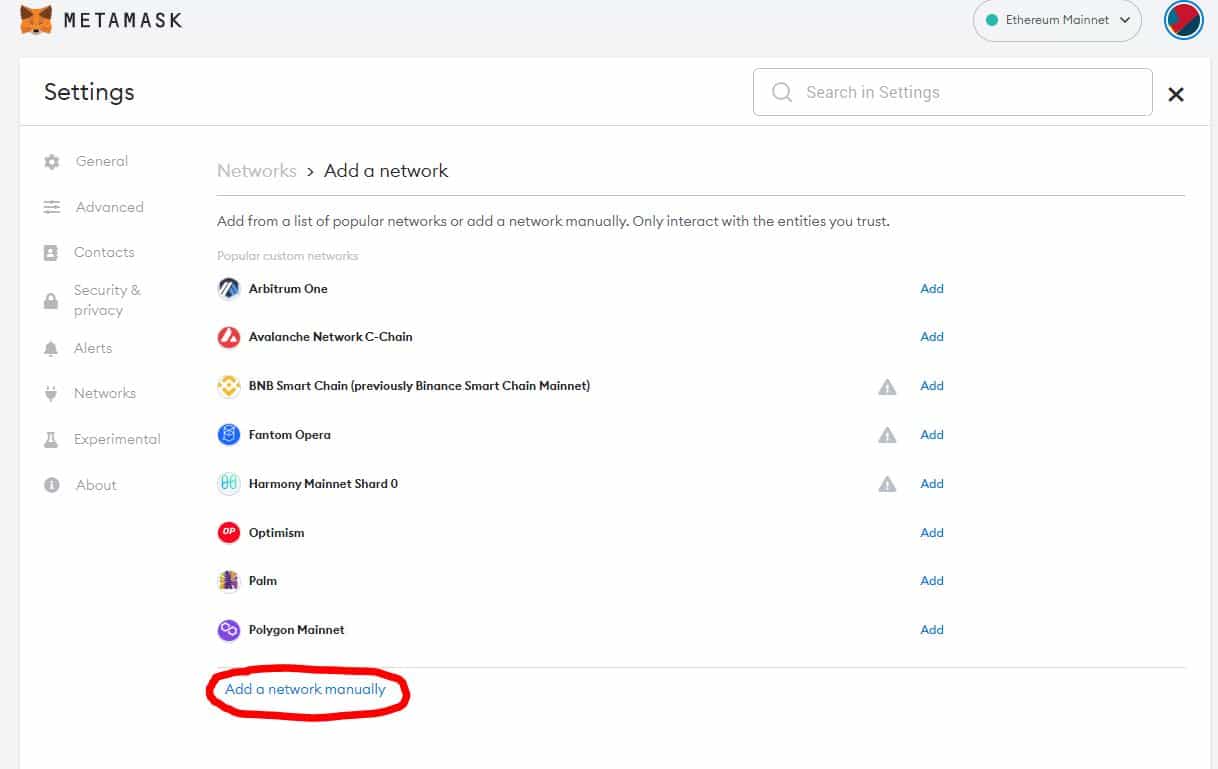Click the Advanced sliders icon
Viewport: 1218px width, 769px height.
click(x=52, y=207)
